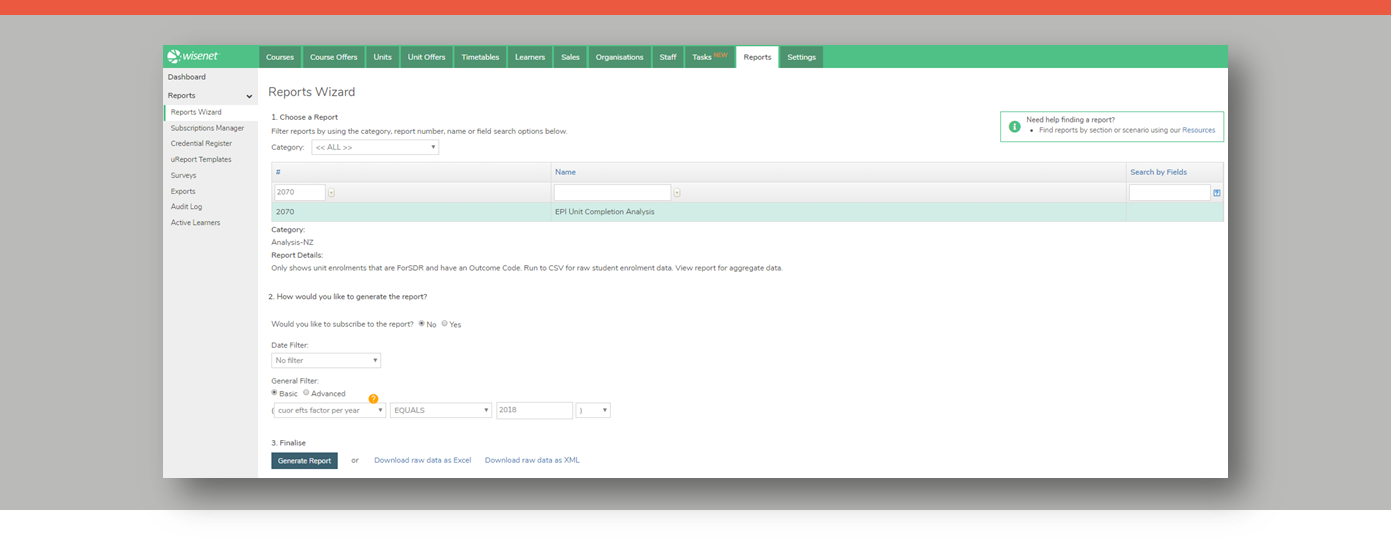Screen dimensions: 1391x543
Task: Go to Dashboard in the sidebar
Action: (x=187, y=77)
